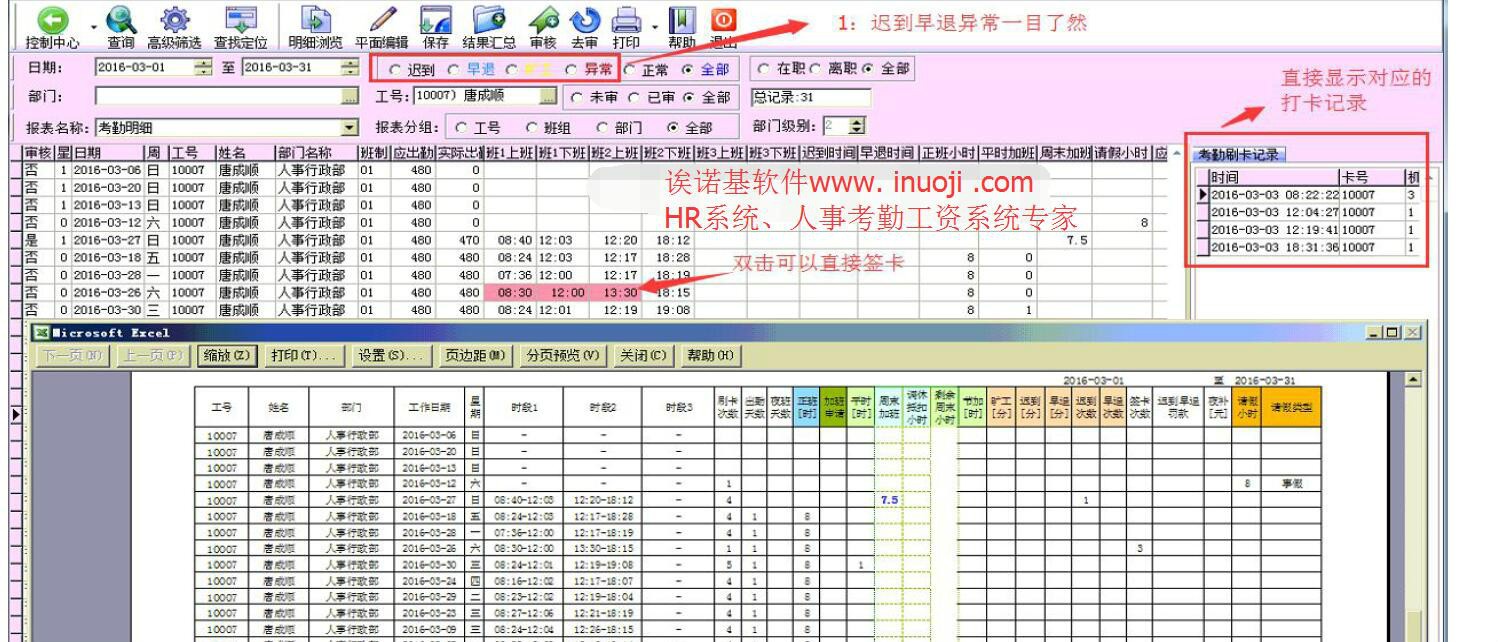Click the 去审 unaudit icon
Image resolution: width=1498 pixels, height=642 pixels.
click(x=583, y=22)
